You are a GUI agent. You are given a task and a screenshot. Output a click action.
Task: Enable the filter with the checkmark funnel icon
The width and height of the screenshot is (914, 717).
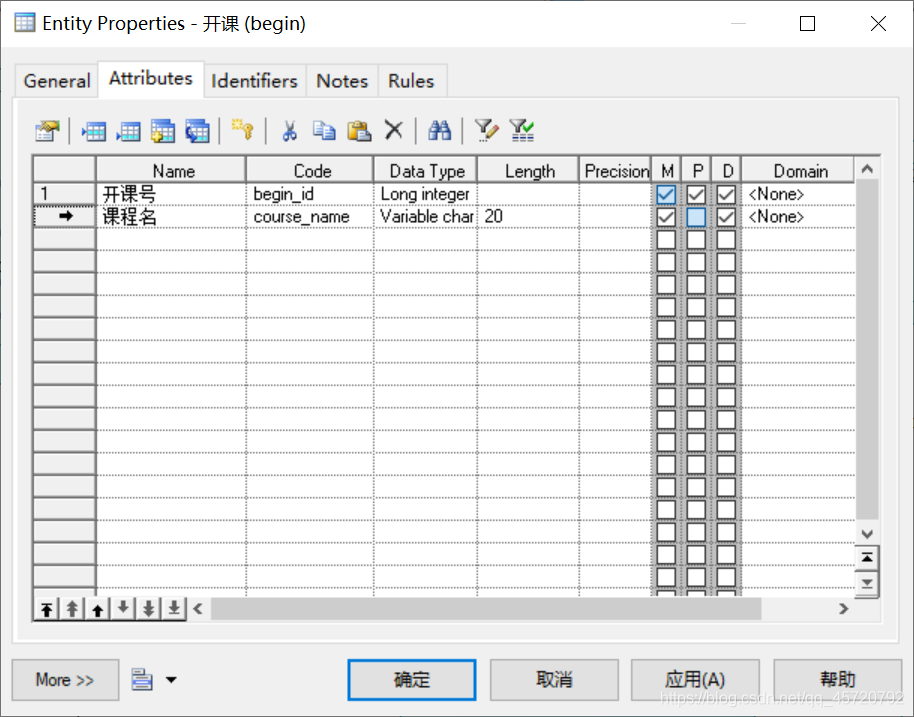pos(521,130)
